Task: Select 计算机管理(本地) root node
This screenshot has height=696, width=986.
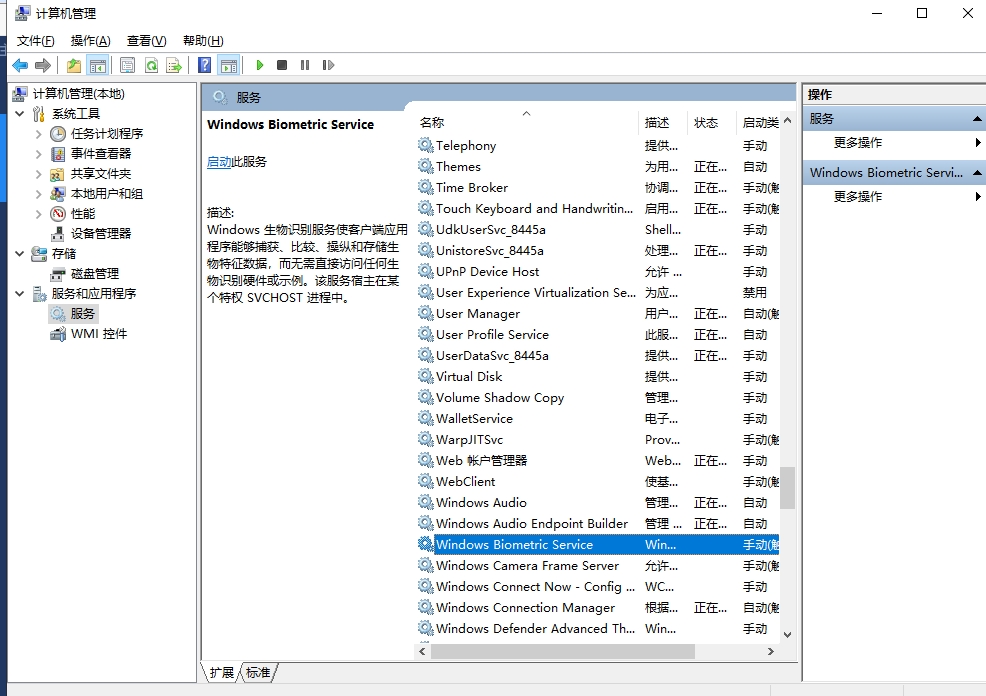Action: [x=79, y=94]
